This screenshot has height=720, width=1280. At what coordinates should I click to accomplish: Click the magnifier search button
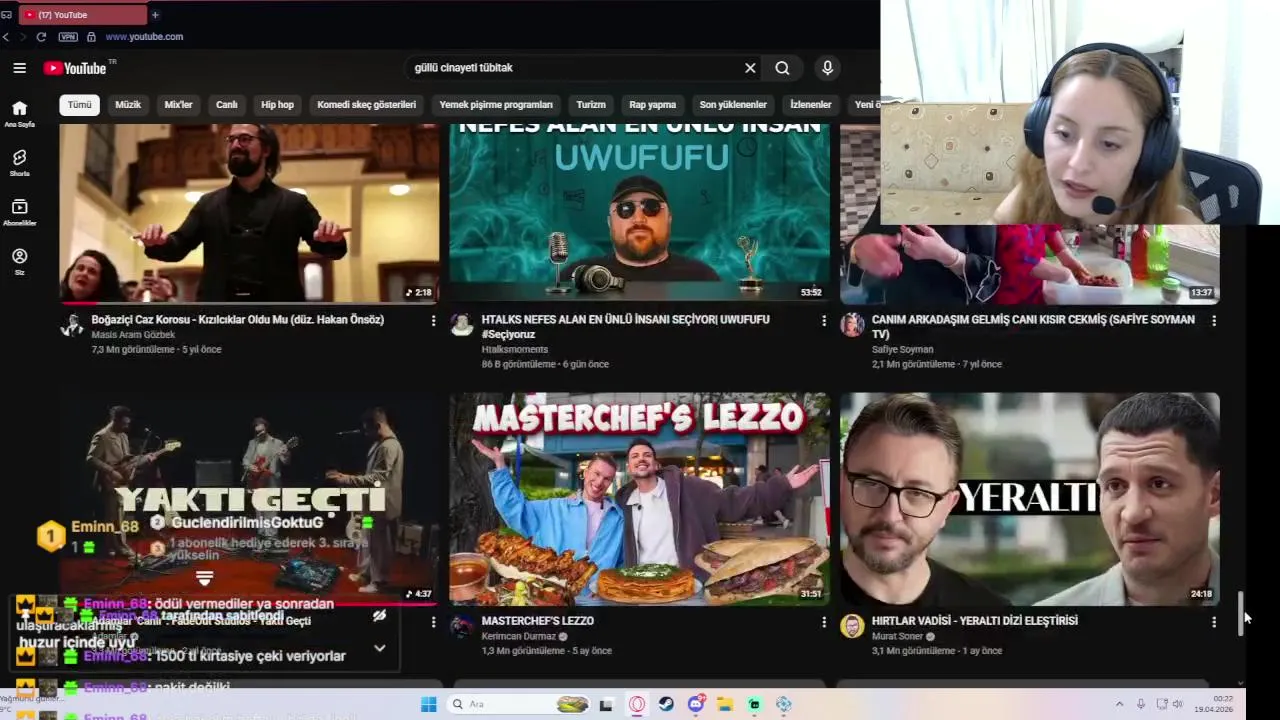pos(782,68)
